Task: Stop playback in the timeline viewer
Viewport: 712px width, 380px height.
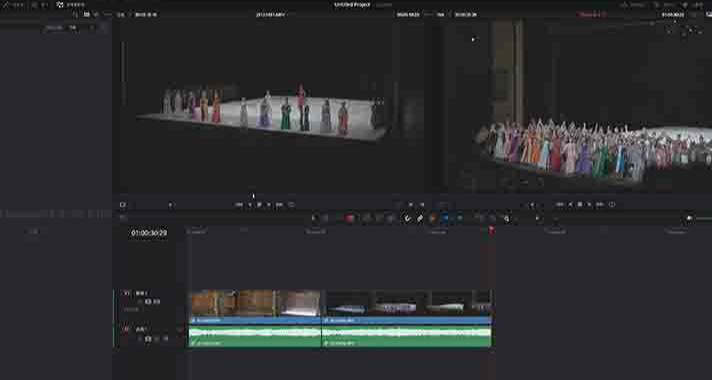Action: coord(580,205)
